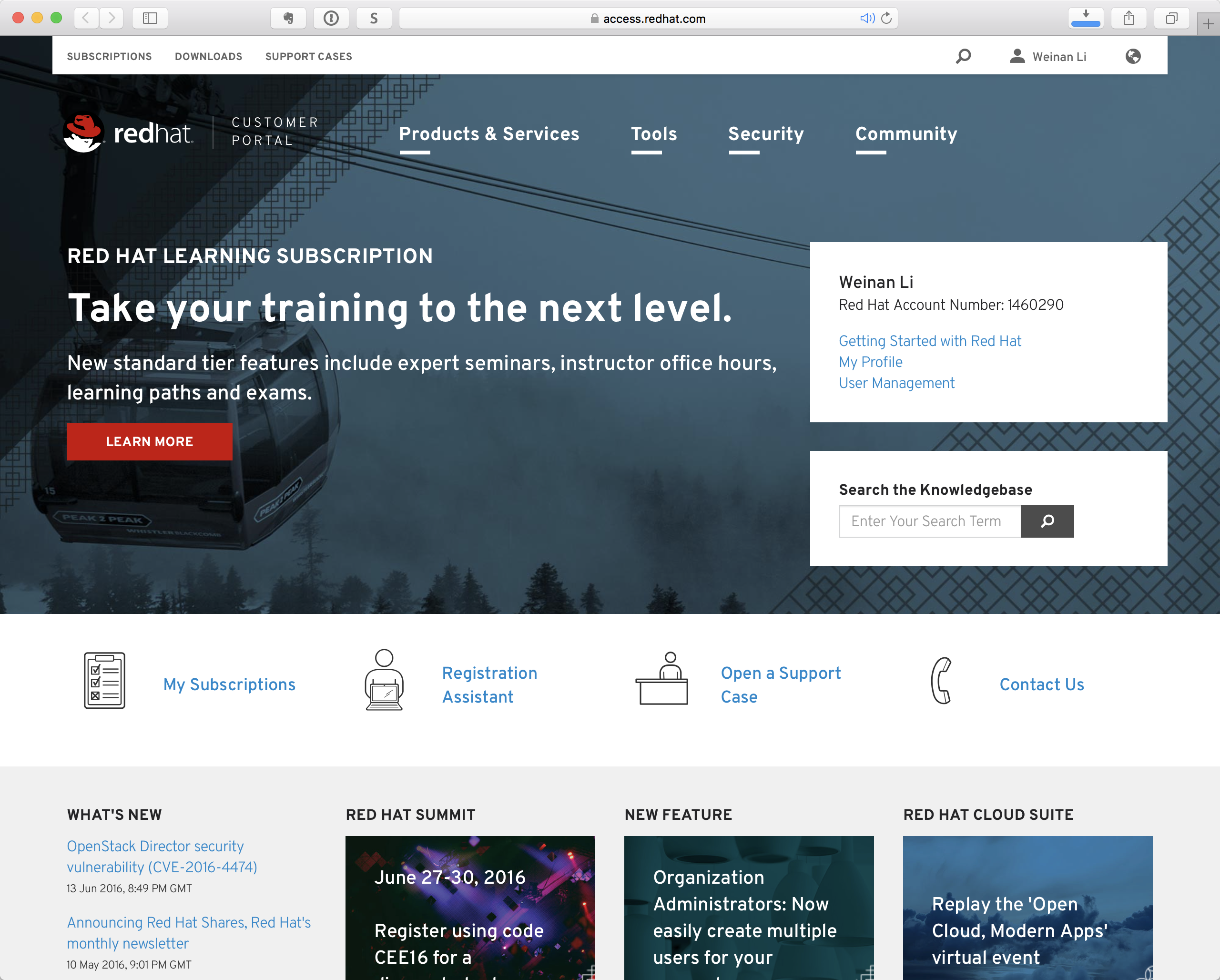Screen dimensions: 1220x980
Task: Click the Red Hat logo
Action: click(x=129, y=133)
